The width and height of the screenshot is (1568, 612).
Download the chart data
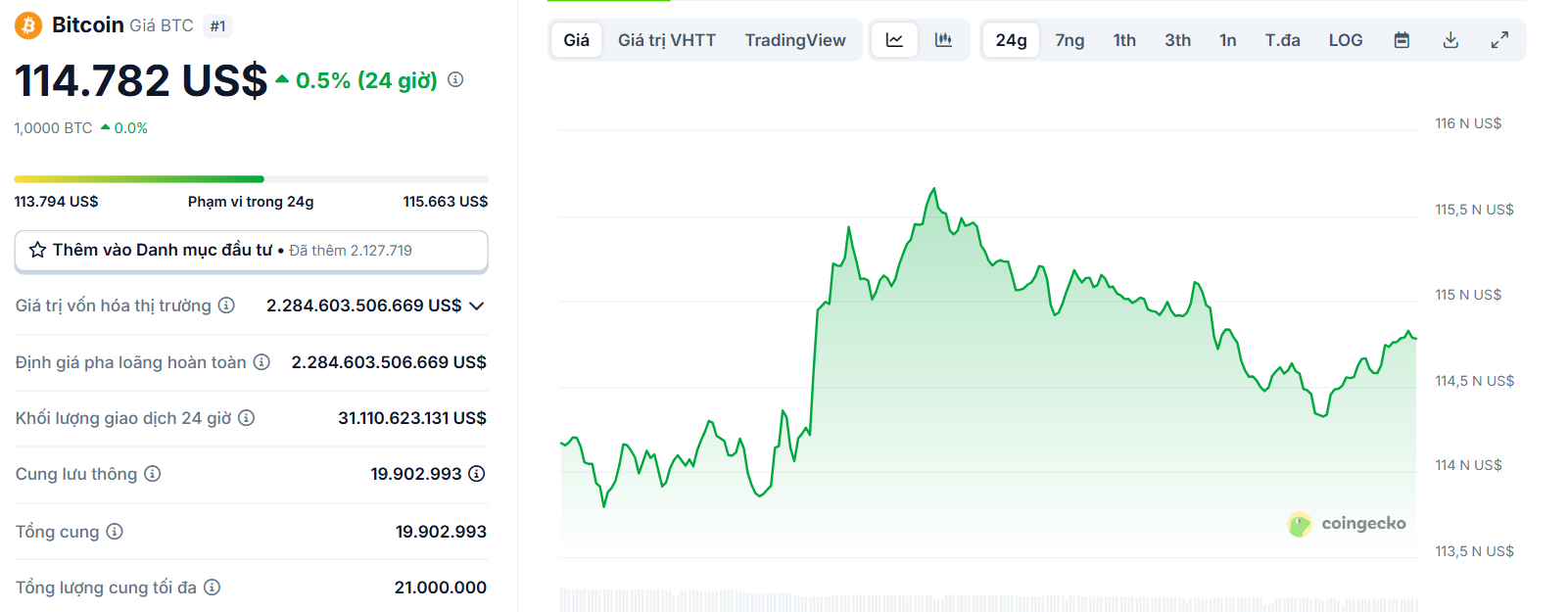pyautogui.click(x=1450, y=40)
